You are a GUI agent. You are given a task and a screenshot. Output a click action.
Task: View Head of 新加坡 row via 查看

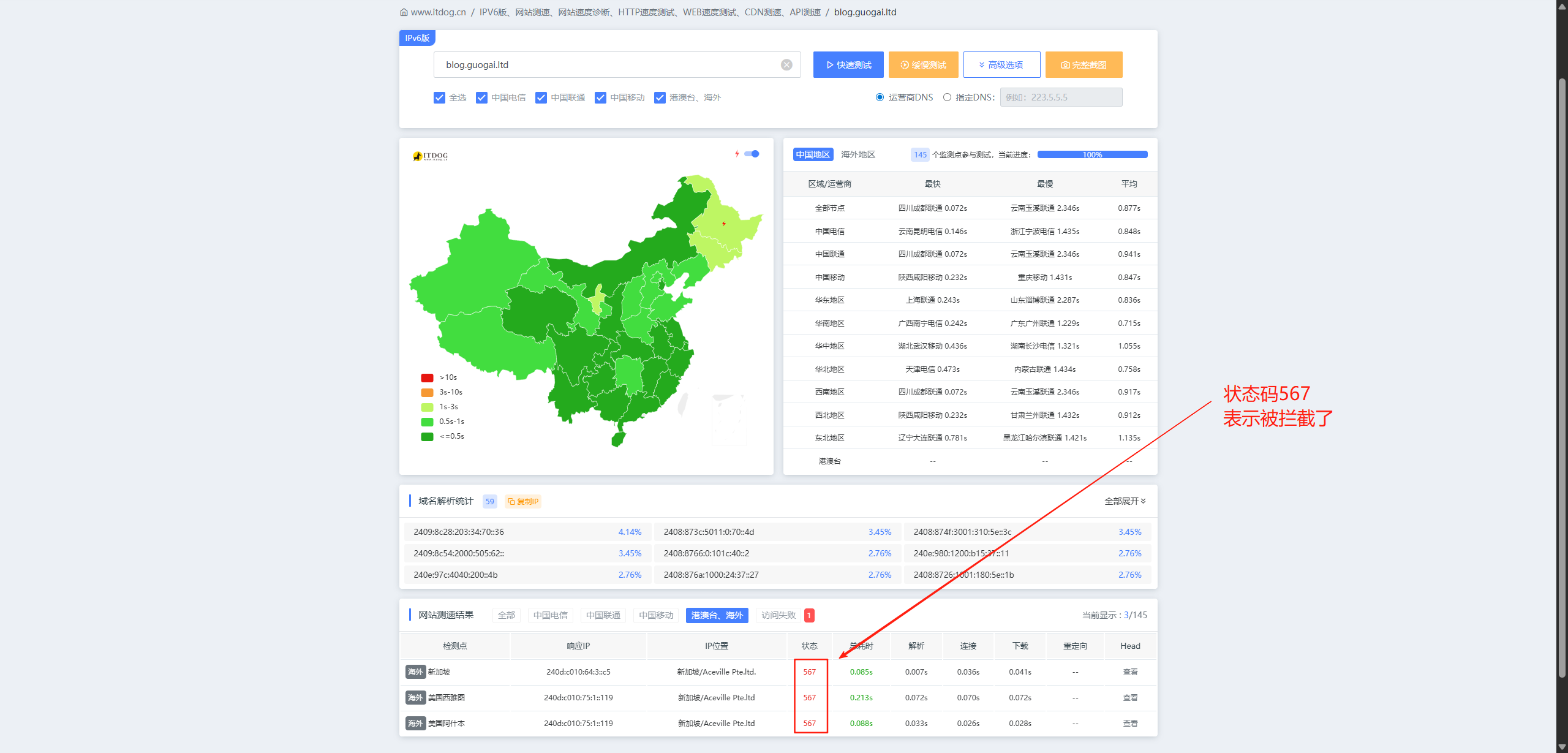[x=1130, y=672]
